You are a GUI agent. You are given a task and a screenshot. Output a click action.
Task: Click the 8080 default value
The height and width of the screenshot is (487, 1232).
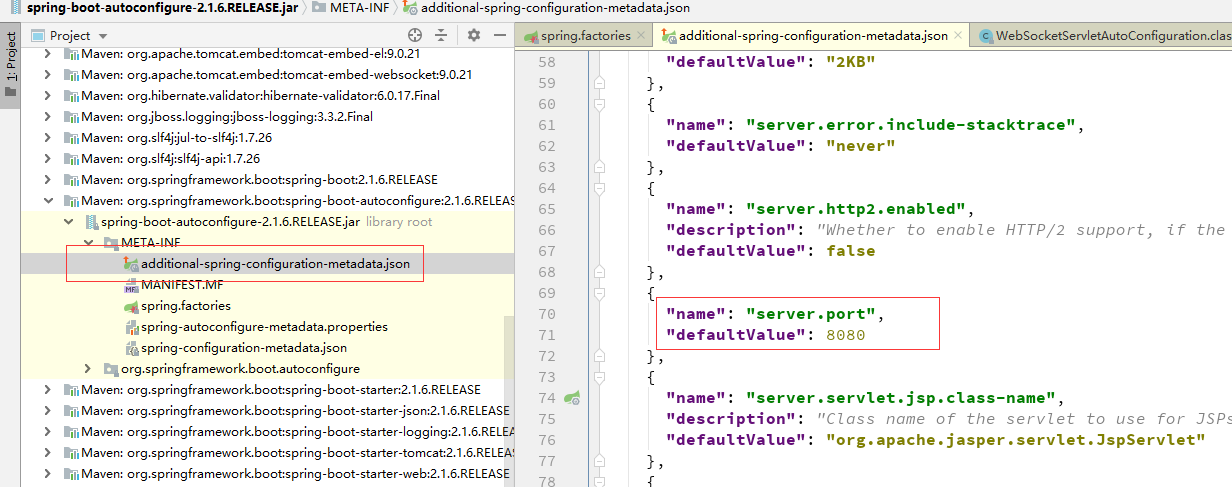(x=846, y=335)
